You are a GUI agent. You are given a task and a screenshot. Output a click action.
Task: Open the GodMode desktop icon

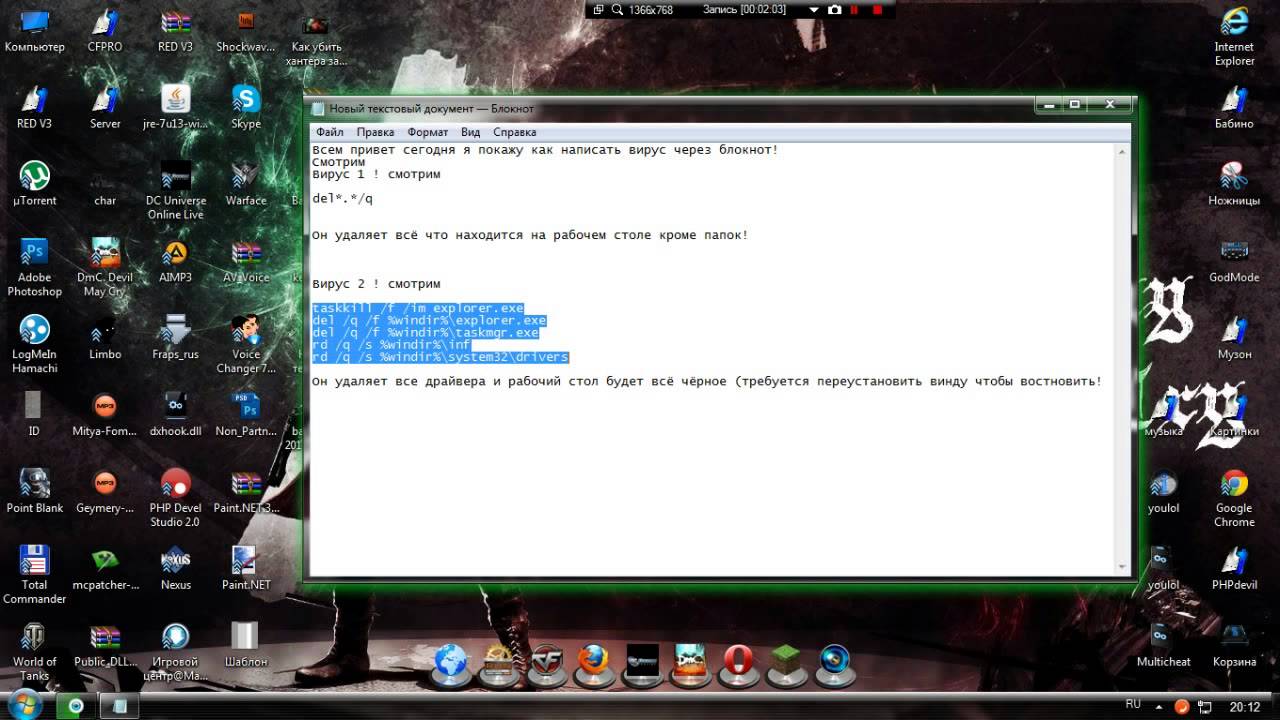(1234, 262)
